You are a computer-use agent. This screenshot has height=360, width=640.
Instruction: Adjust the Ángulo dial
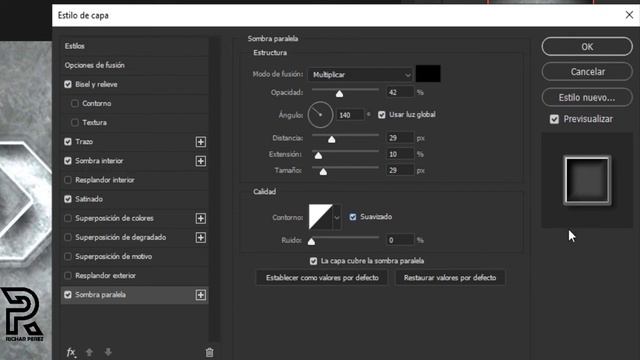[320, 115]
